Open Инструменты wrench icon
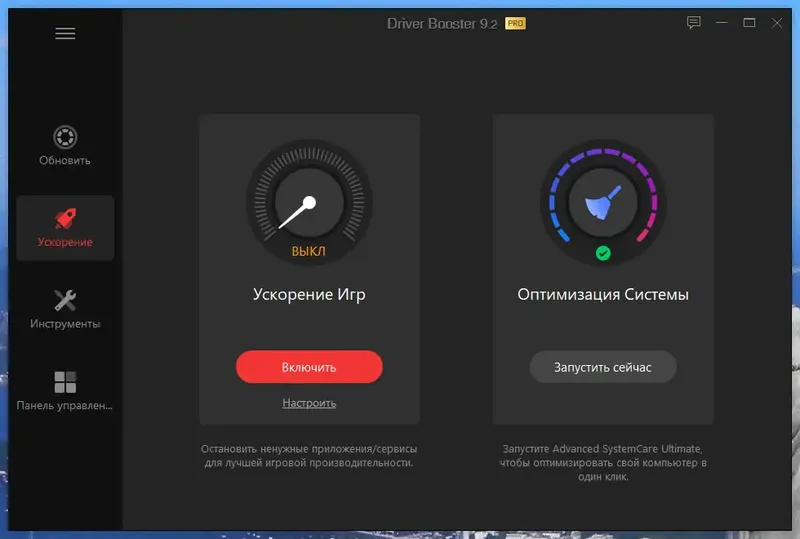Viewport: 800px width, 539px height. pos(65,300)
